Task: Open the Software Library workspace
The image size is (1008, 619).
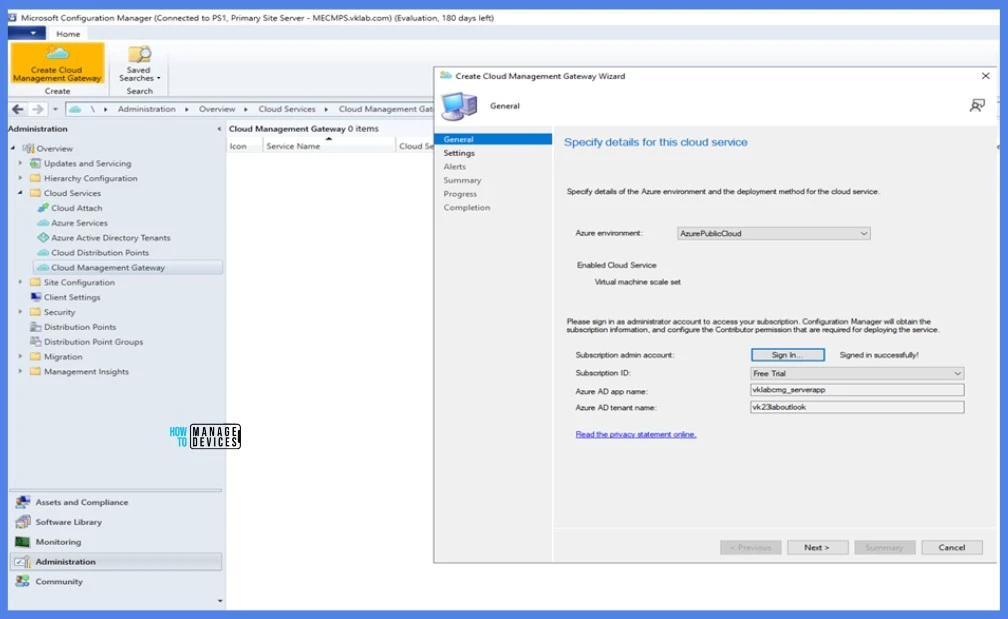Action: point(68,522)
